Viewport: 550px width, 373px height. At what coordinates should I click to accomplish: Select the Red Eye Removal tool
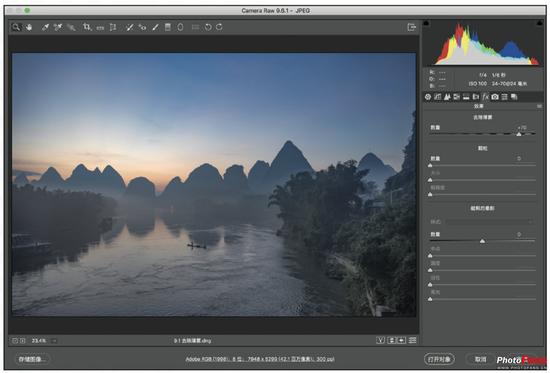click(x=142, y=27)
